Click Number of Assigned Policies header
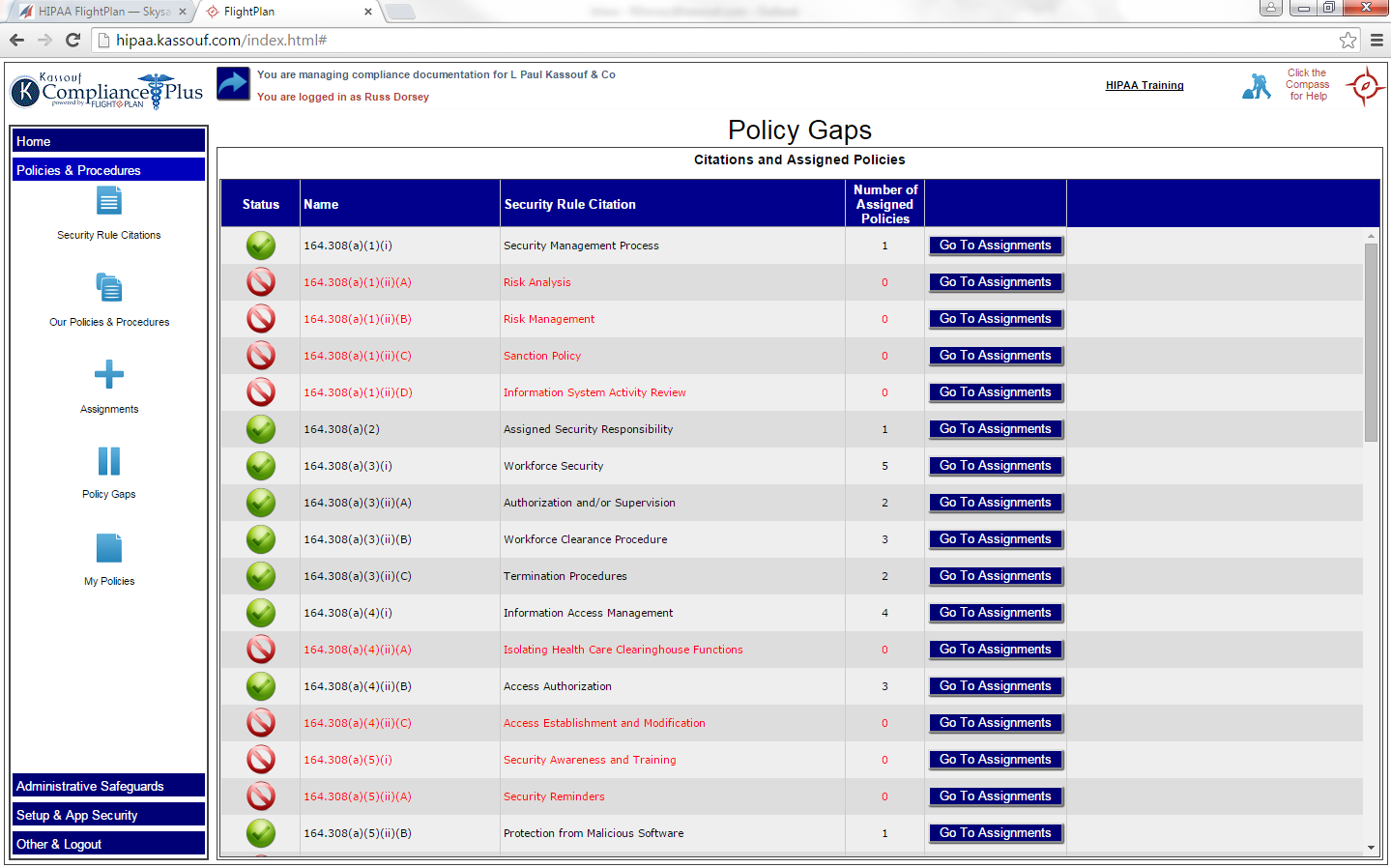Viewport: 1391px width, 868px height. 885,204
